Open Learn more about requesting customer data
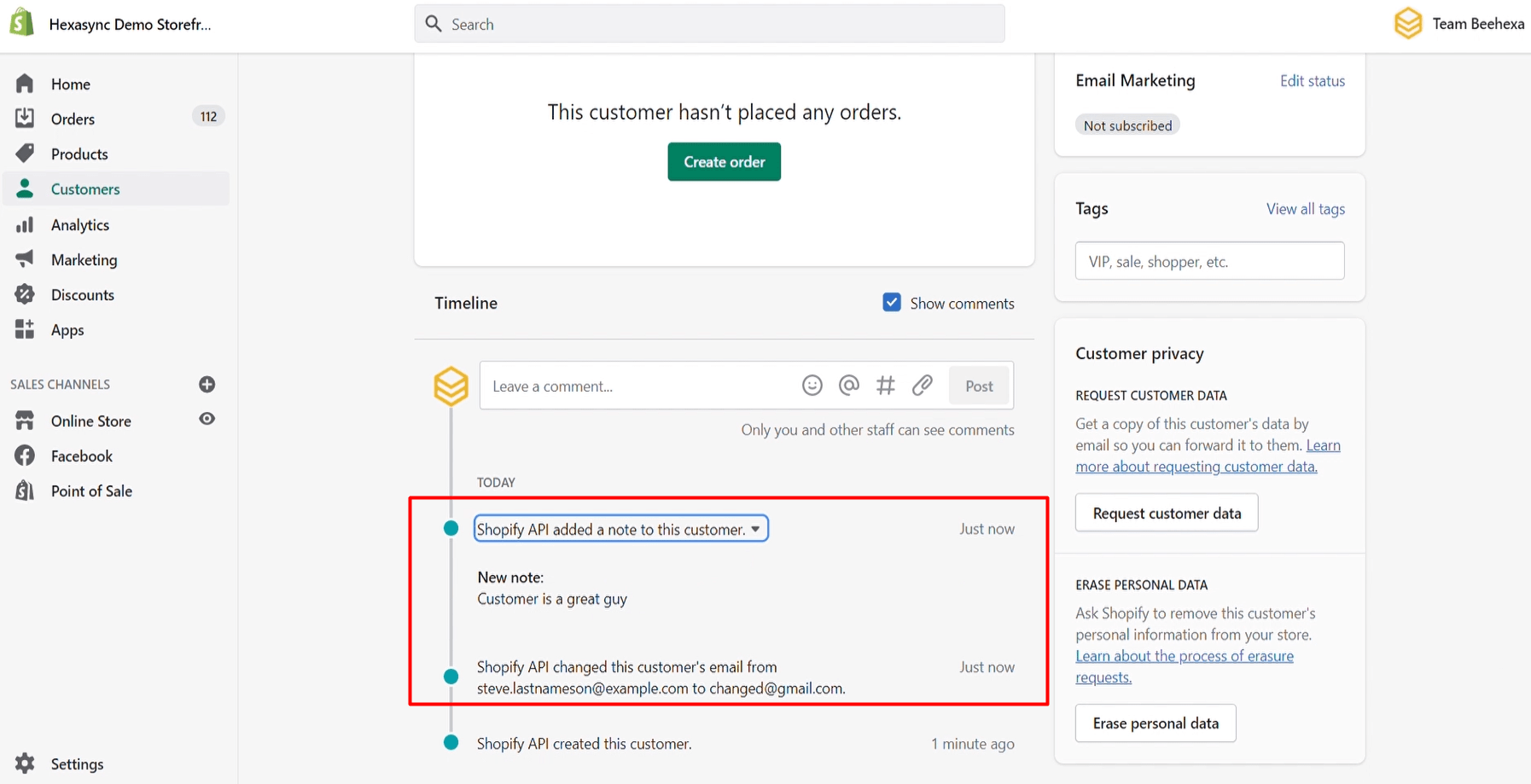Viewport: 1531px width, 784px height. [x=1196, y=467]
